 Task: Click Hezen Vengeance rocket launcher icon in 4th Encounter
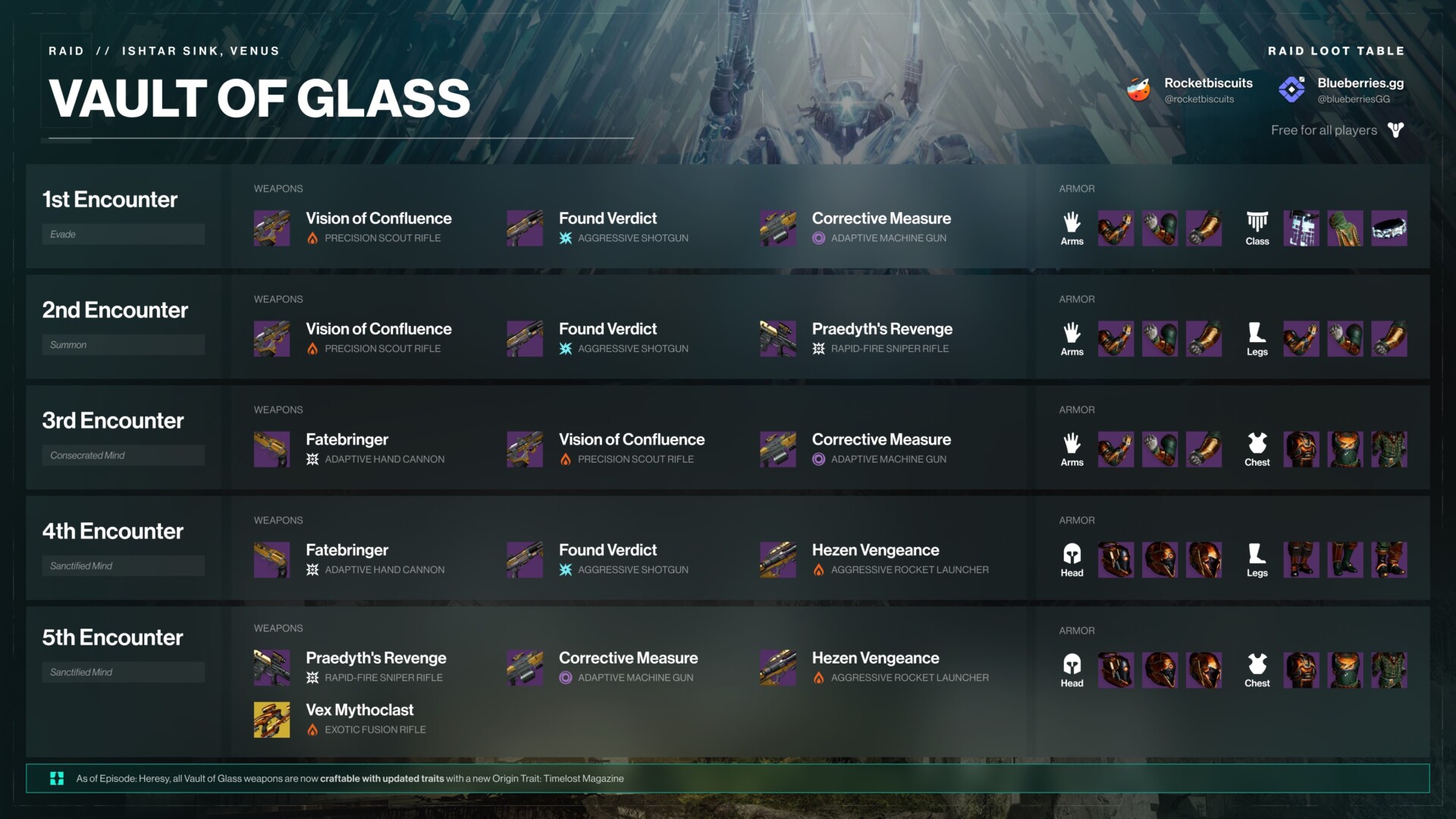[778, 560]
